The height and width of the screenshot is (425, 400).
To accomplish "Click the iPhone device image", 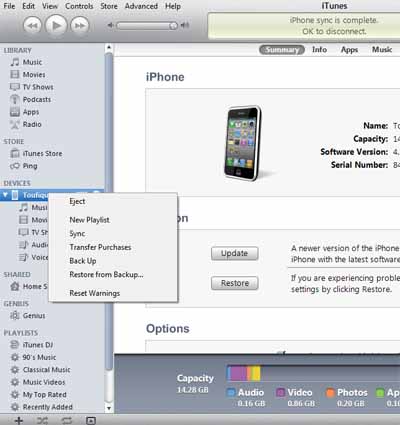I will pos(243,143).
